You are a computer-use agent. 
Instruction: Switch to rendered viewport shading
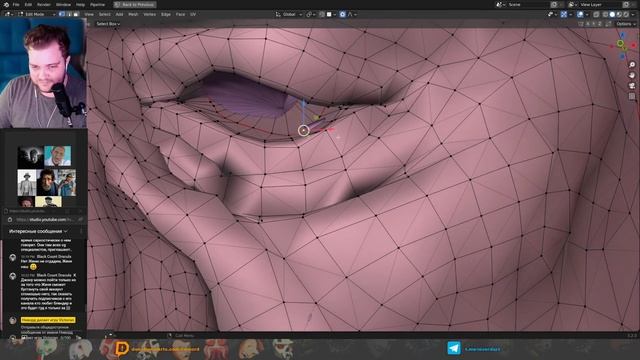click(626, 14)
